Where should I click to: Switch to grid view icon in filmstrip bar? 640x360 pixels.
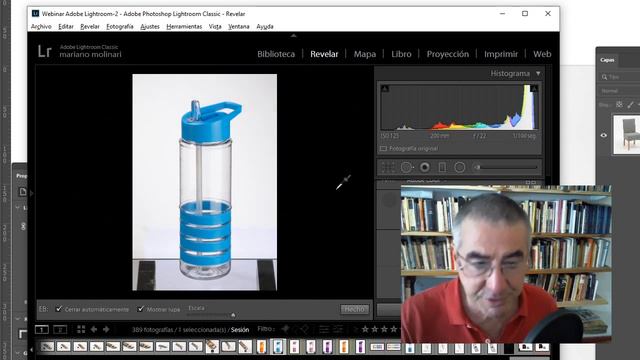pyautogui.click(x=81, y=329)
